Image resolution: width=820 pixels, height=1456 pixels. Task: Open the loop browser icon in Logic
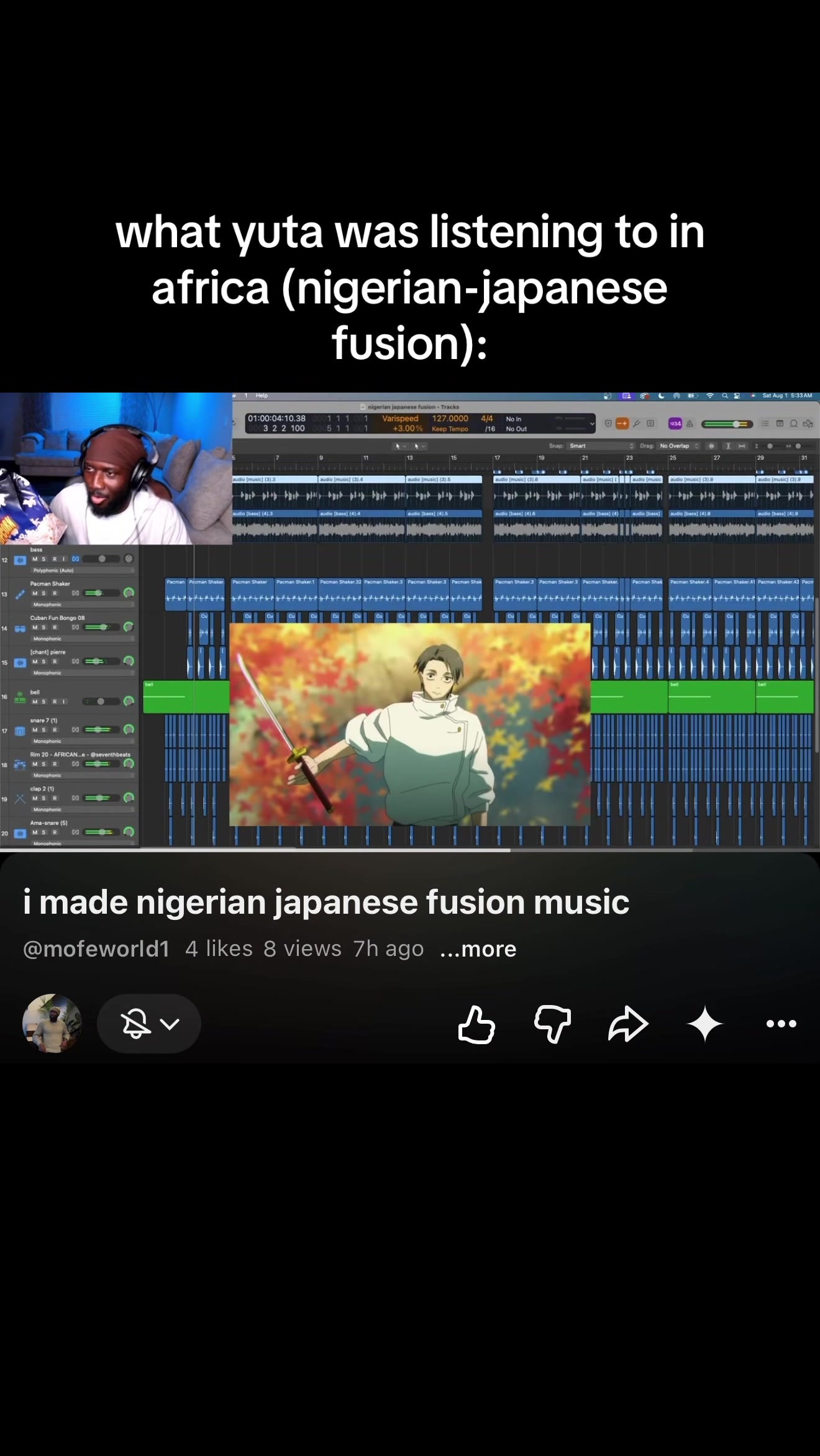[x=794, y=424]
